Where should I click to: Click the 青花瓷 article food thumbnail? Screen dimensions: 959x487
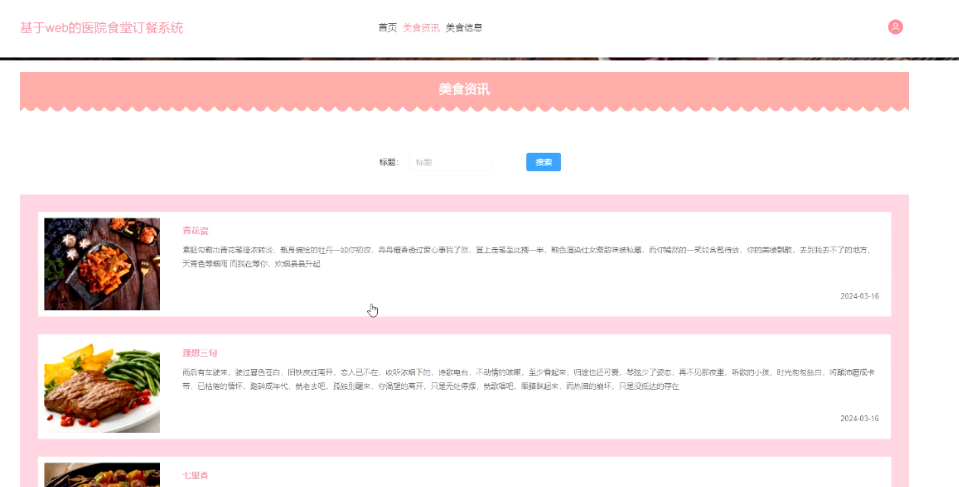point(102,264)
